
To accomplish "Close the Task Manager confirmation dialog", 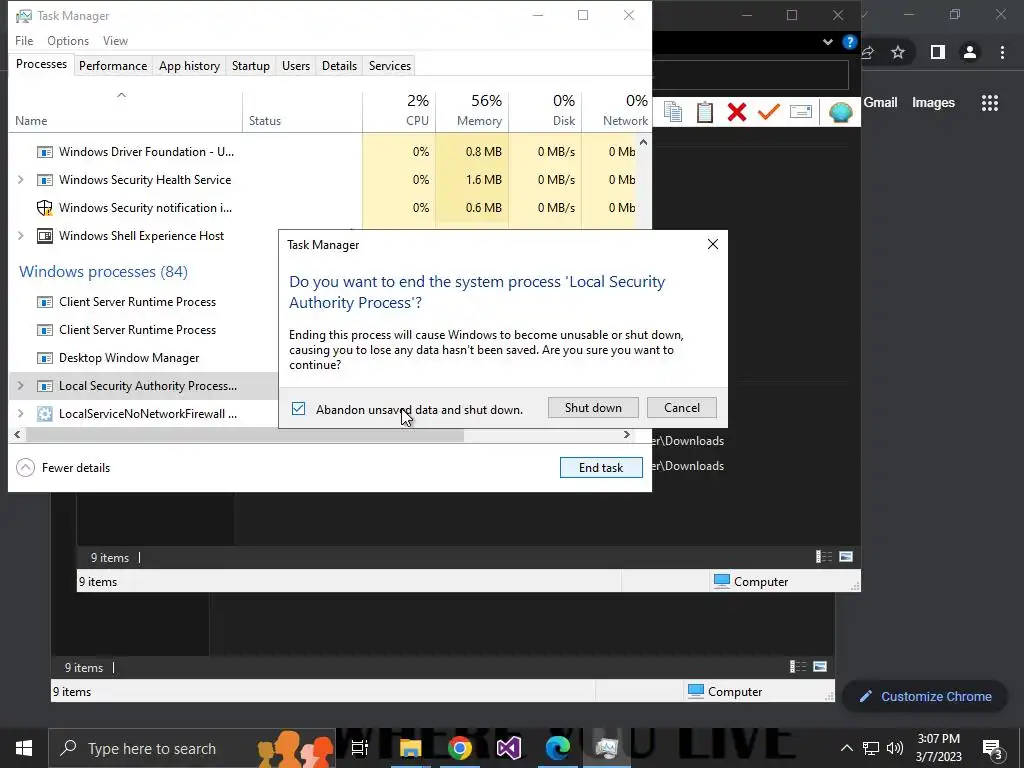I will coord(712,244).
